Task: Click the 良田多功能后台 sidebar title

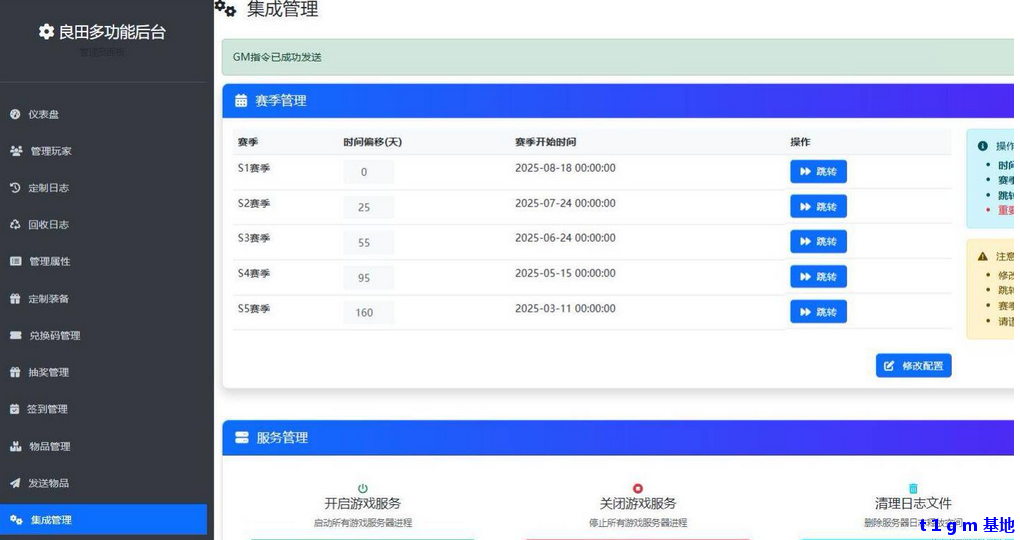Action: [x=112, y=31]
